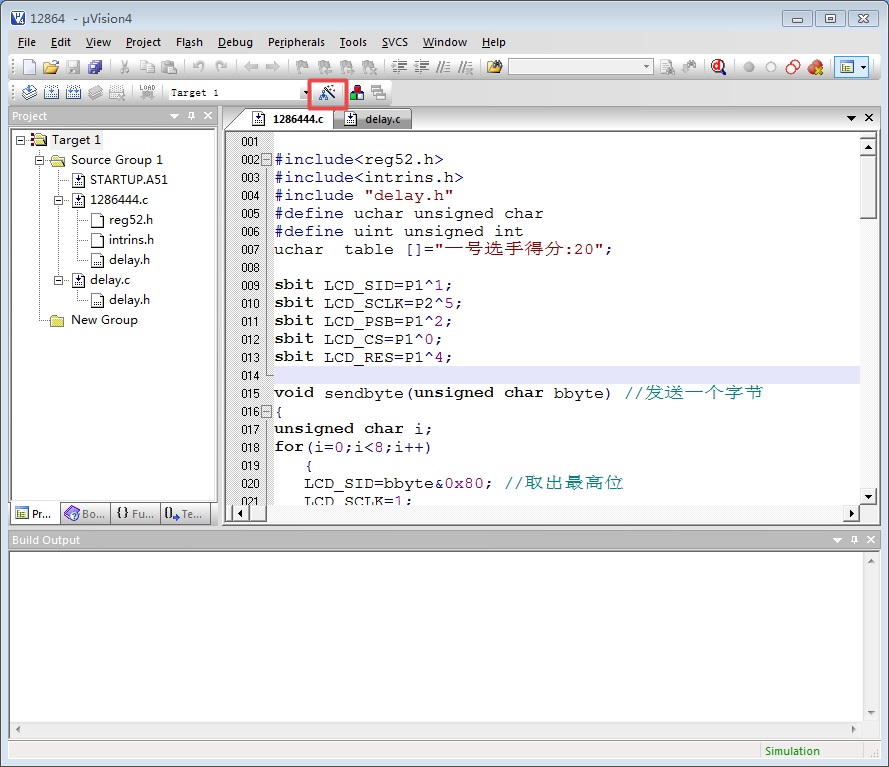Image resolution: width=889 pixels, height=767 pixels.
Task: Open File Extensions, Books and Environment icon
Action: click(x=357, y=92)
